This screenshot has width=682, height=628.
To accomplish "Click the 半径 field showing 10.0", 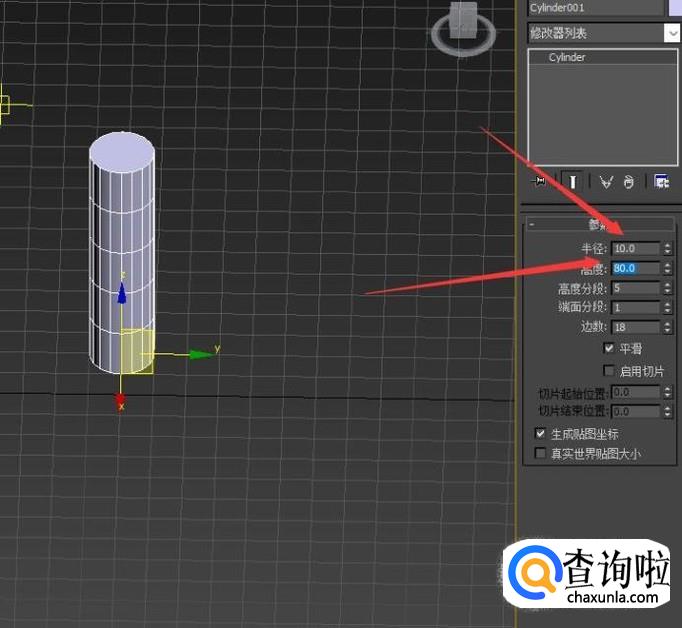I will [635, 248].
